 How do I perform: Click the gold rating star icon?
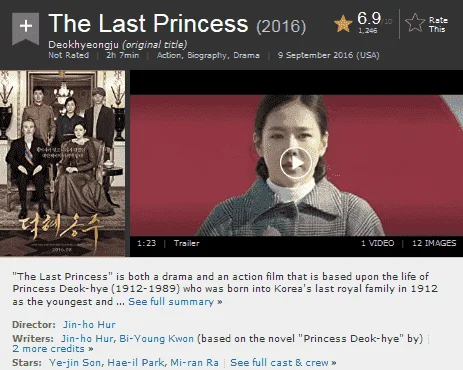pos(343,24)
